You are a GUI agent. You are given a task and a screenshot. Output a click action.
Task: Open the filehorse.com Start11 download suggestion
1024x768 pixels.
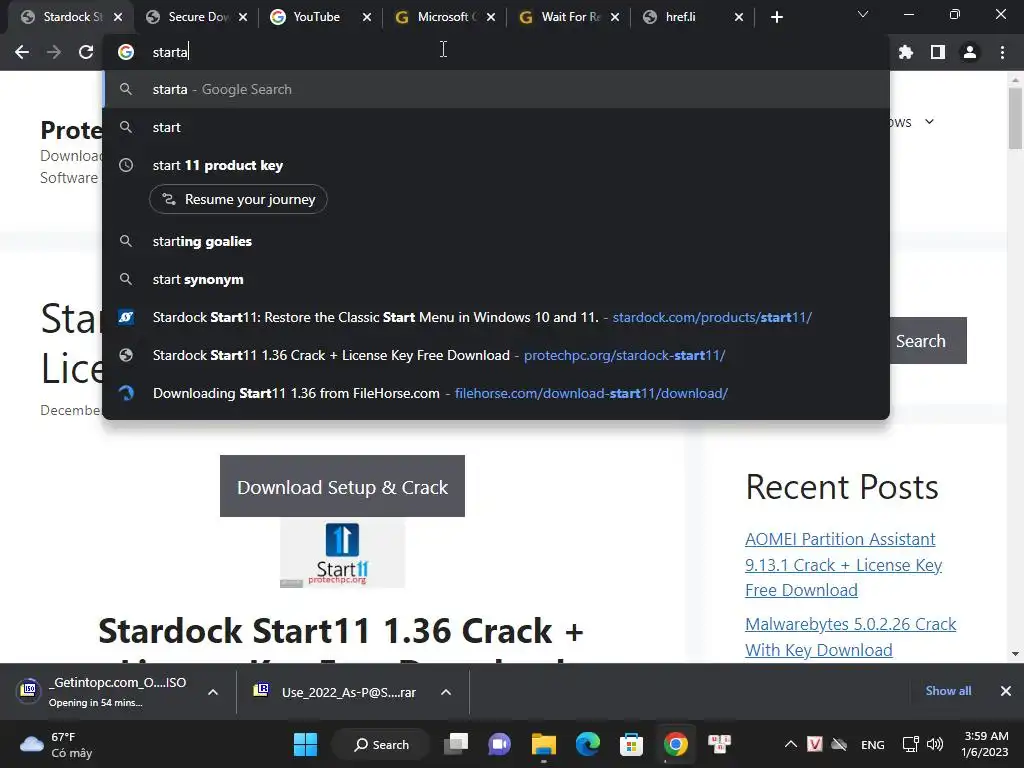coord(496,393)
